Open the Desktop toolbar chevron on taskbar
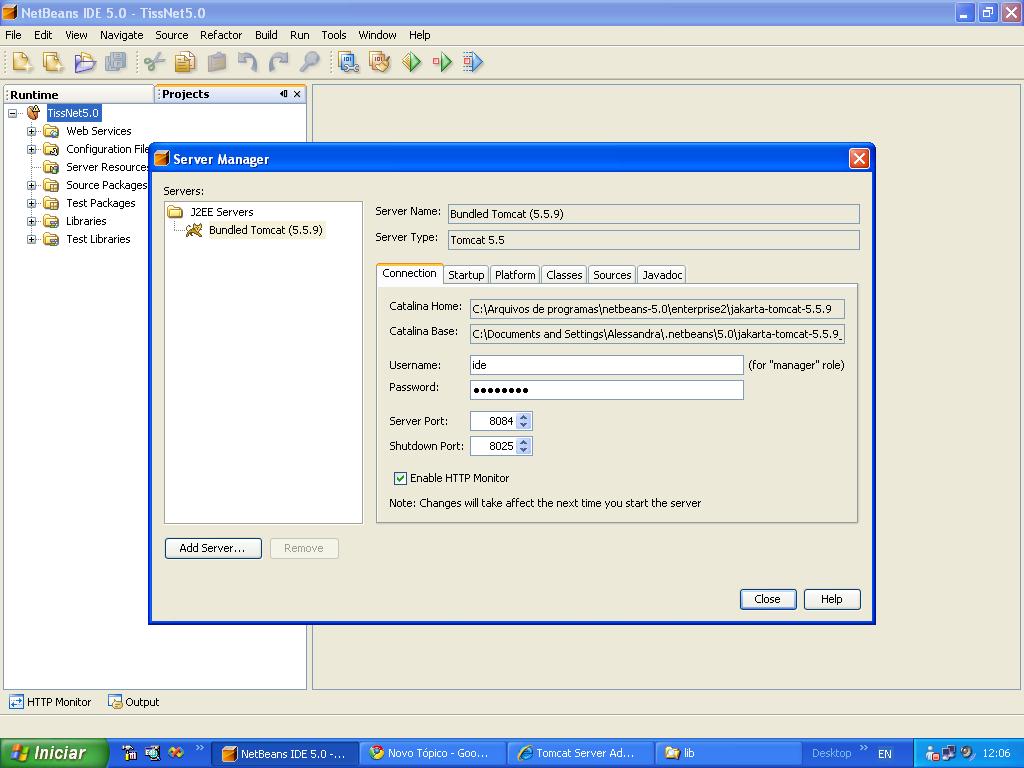The height and width of the screenshot is (768, 1024). [x=864, y=748]
